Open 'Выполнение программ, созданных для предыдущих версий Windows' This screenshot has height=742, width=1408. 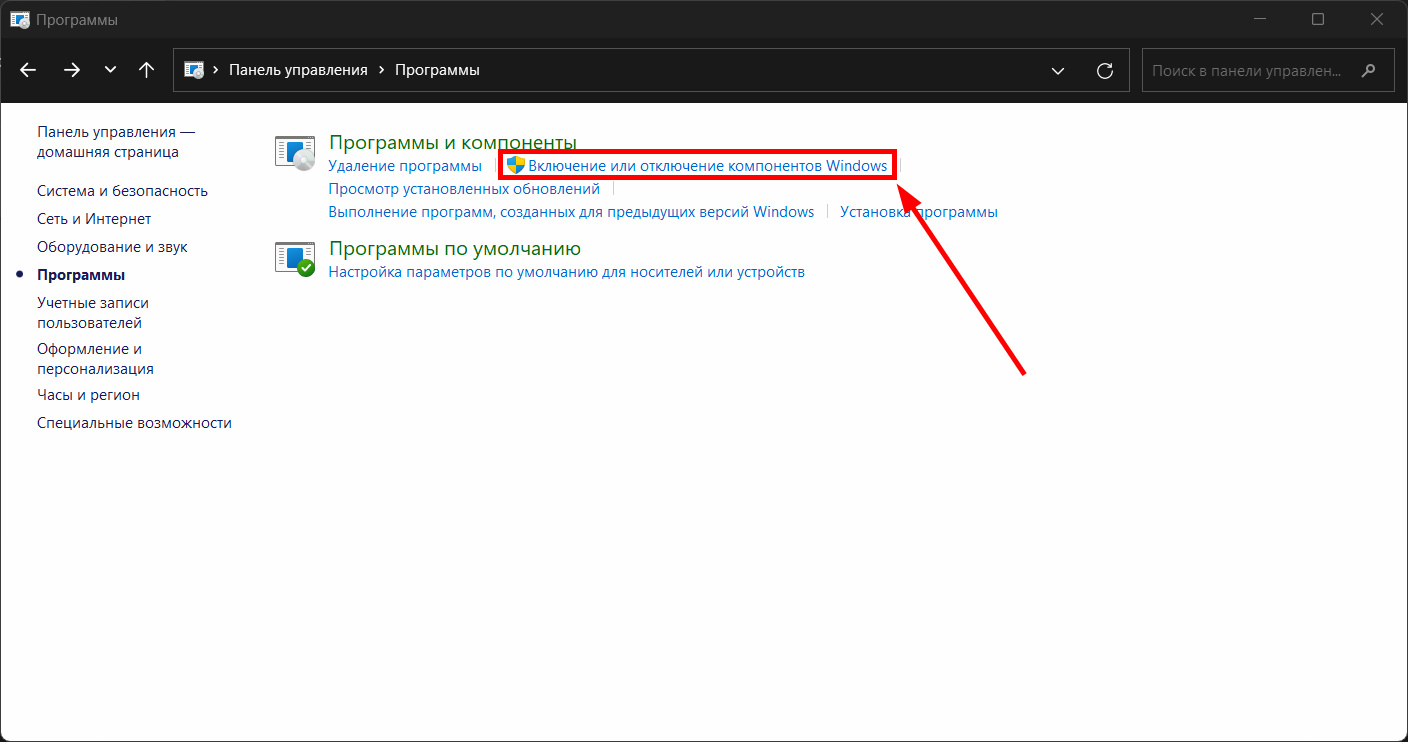point(571,211)
